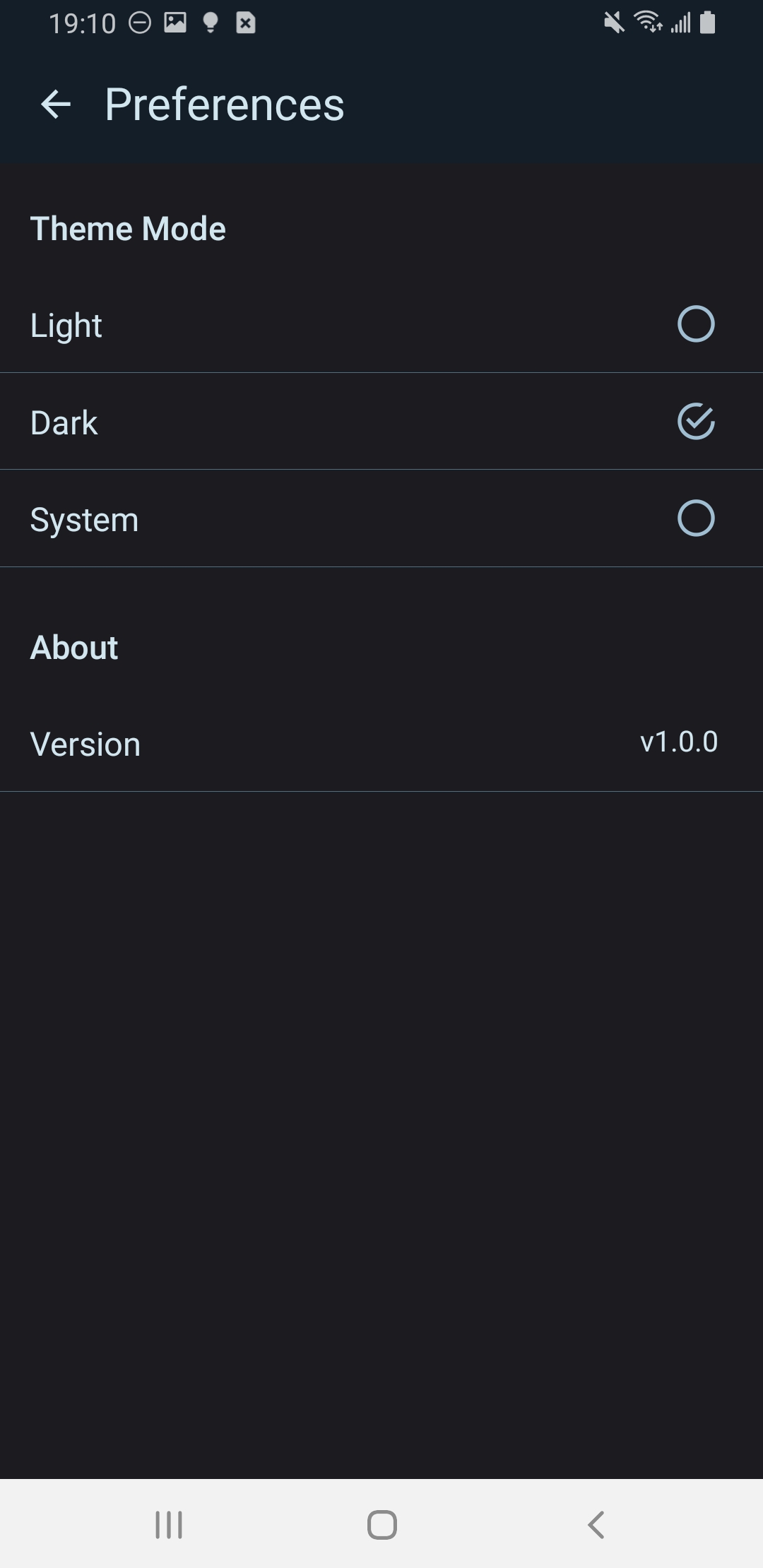Tap the v1.0.0 version number

coord(678,742)
